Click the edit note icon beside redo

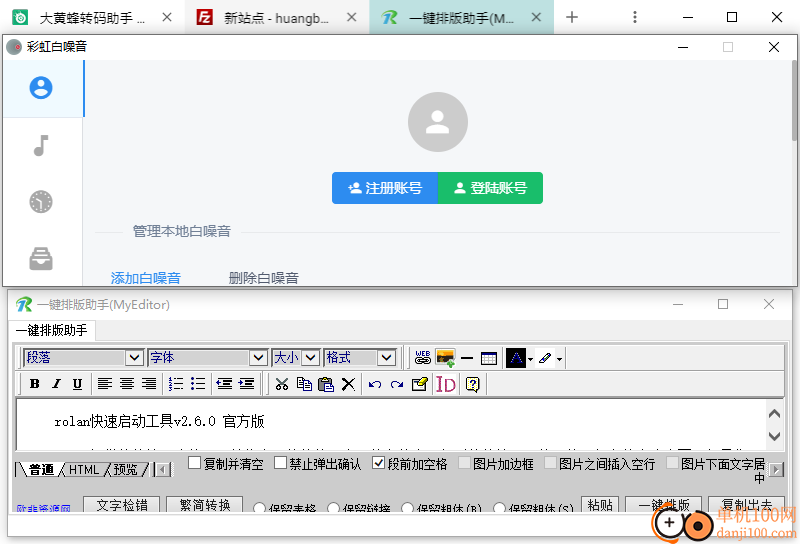(x=419, y=384)
